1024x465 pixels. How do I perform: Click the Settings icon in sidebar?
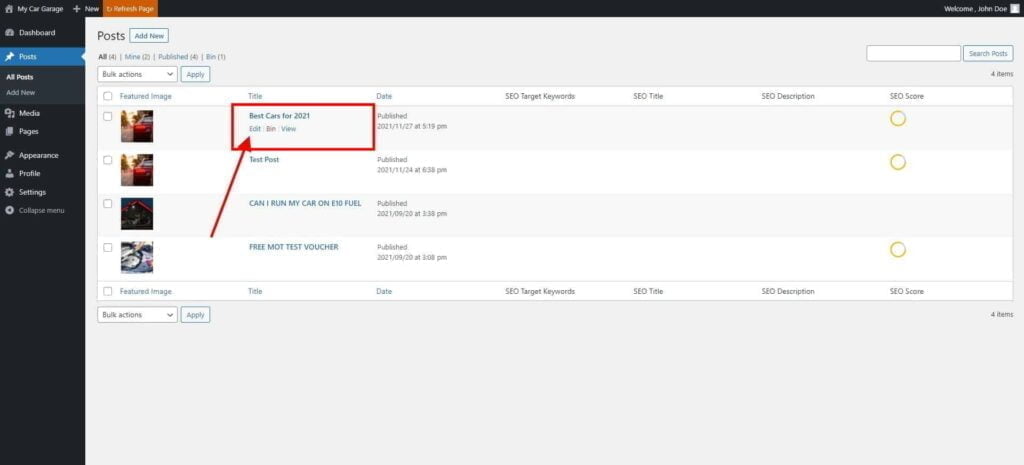pos(9,192)
